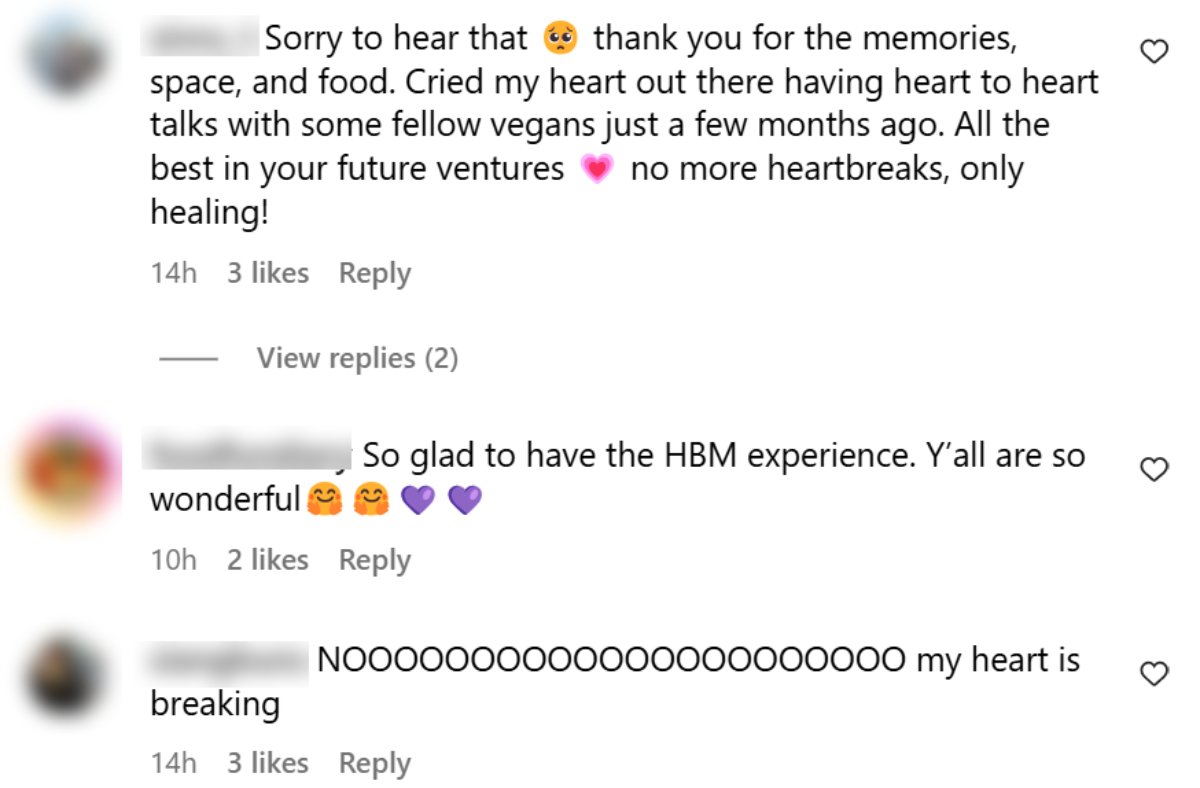The width and height of the screenshot is (1200, 788).
Task: Open blurred username before 'NOOOO' comment
Action: [229, 661]
